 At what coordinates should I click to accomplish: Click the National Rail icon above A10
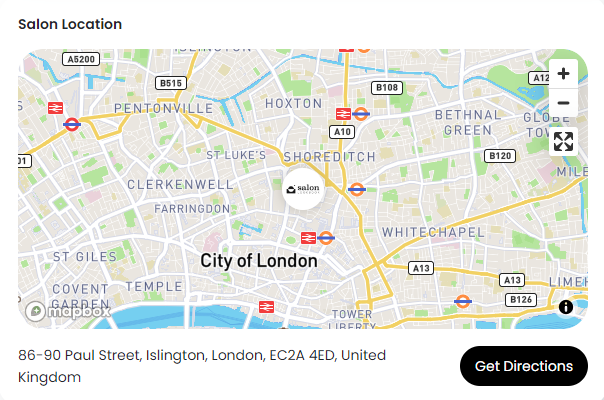343,114
